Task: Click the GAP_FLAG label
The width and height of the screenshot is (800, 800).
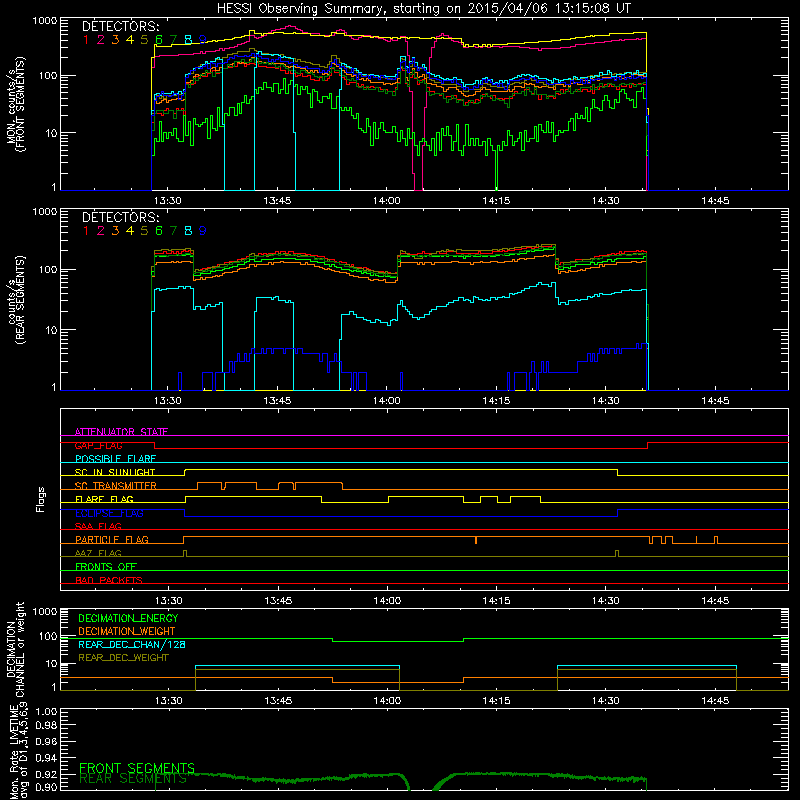Action: [98, 445]
